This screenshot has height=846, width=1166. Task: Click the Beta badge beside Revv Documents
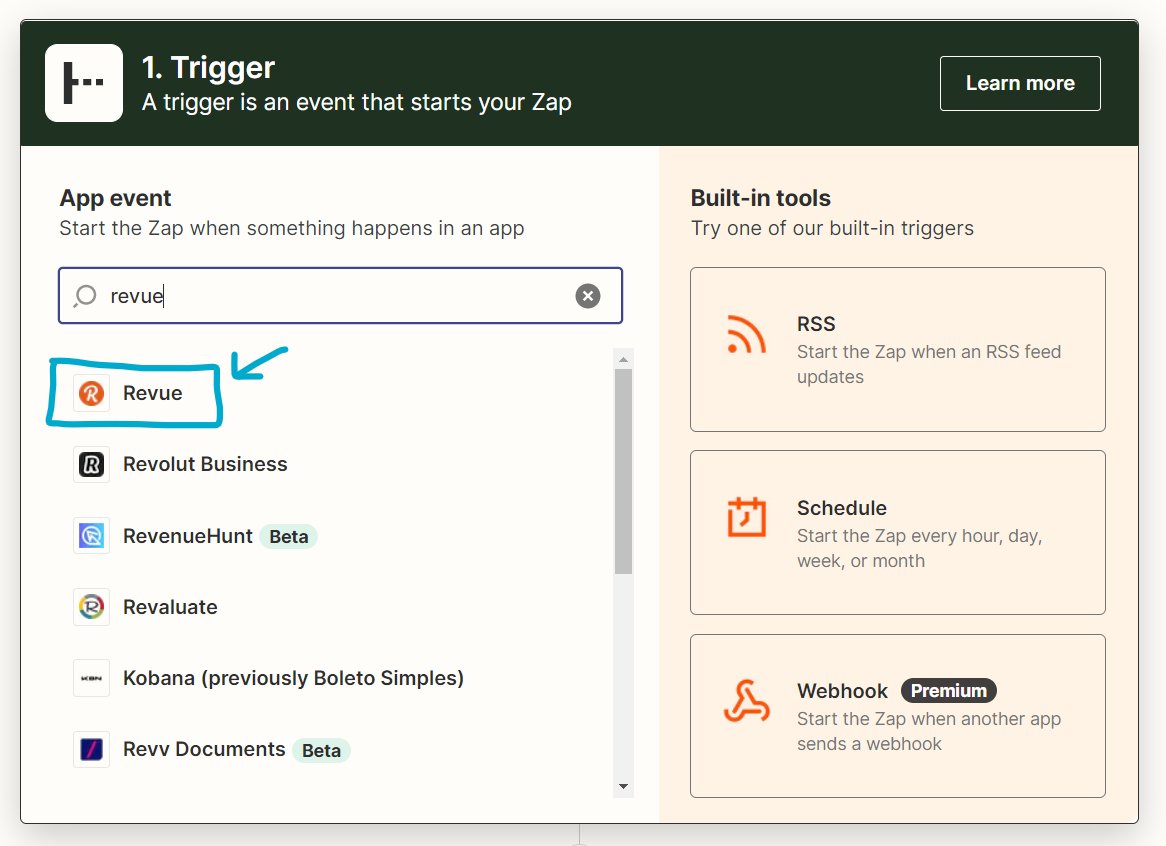point(321,751)
